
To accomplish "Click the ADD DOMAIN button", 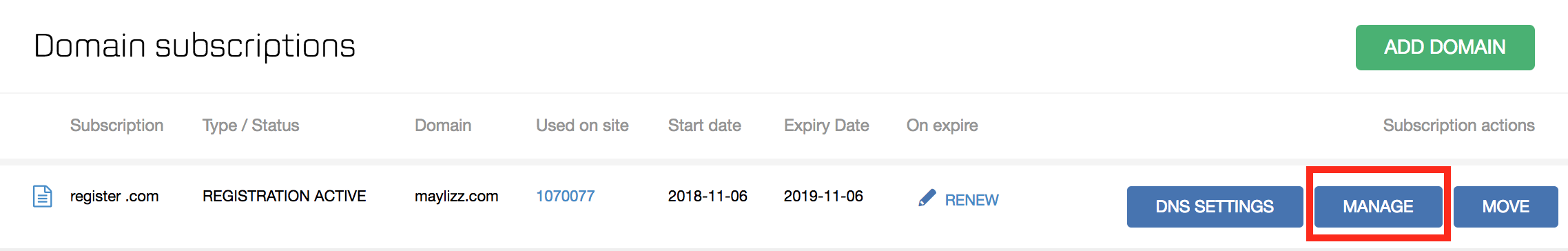I will coord(1445,48).
